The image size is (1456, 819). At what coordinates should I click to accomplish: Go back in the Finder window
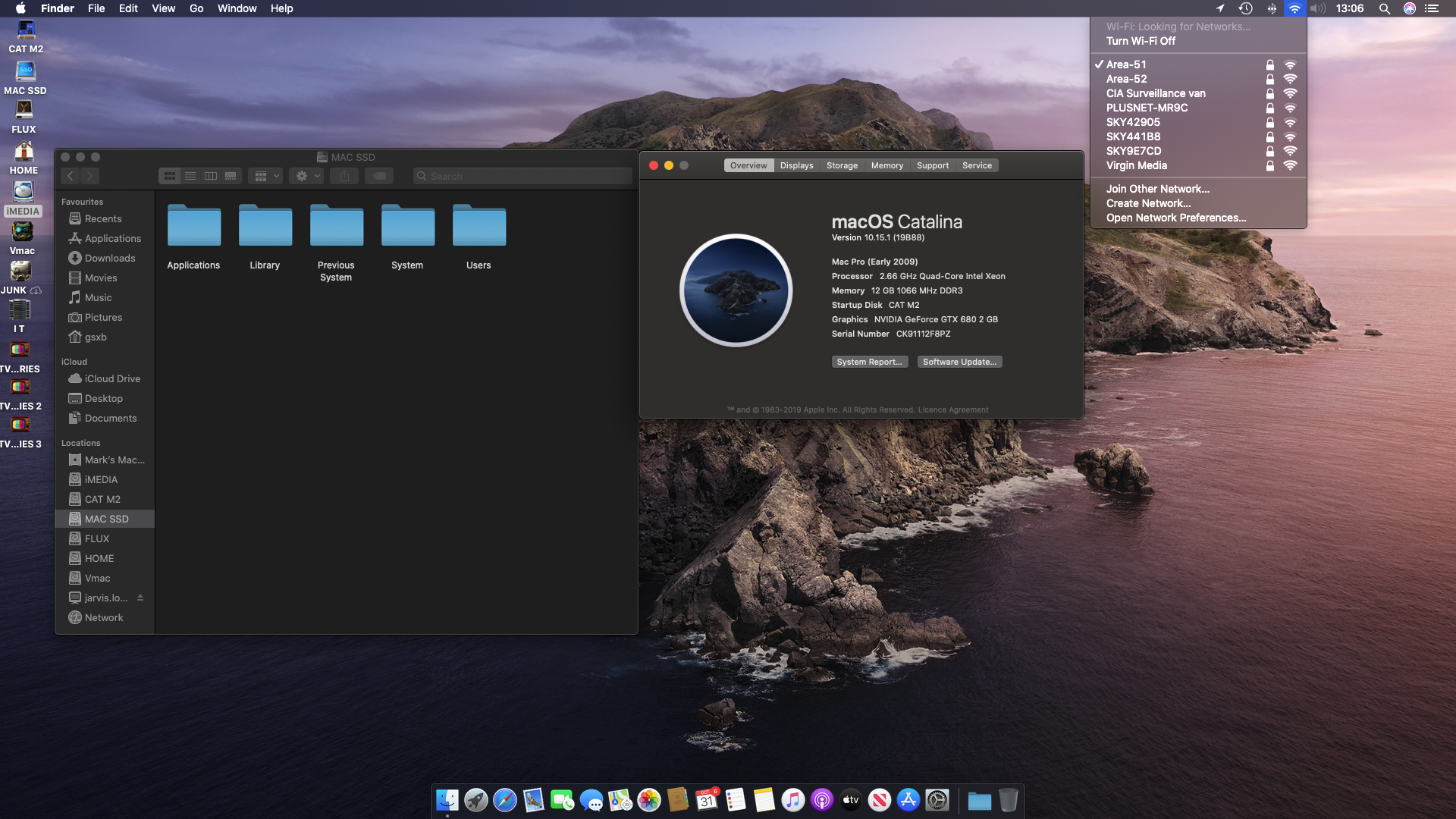71,176
